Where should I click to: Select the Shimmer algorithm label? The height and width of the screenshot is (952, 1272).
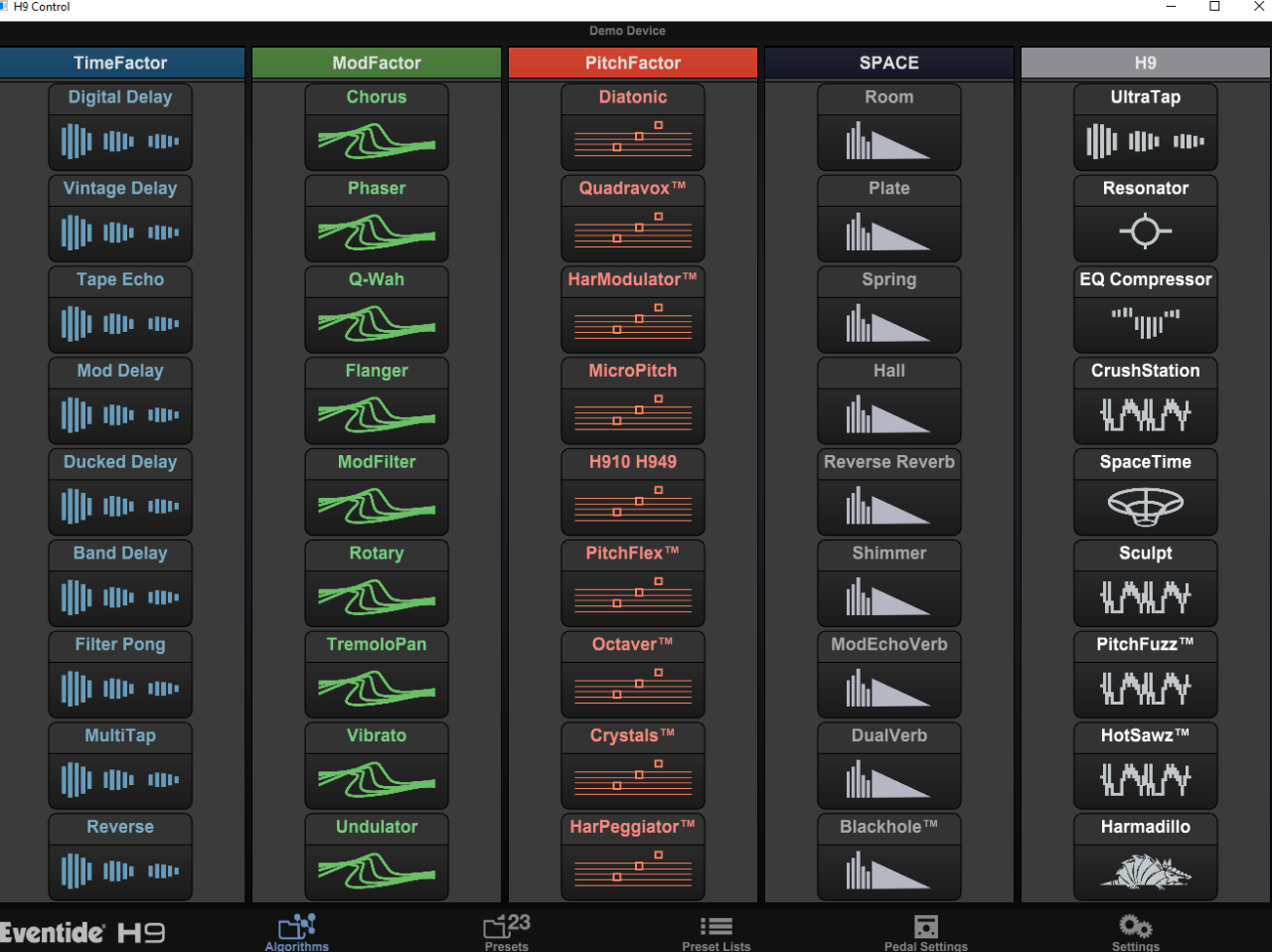[x=888, y=554]
